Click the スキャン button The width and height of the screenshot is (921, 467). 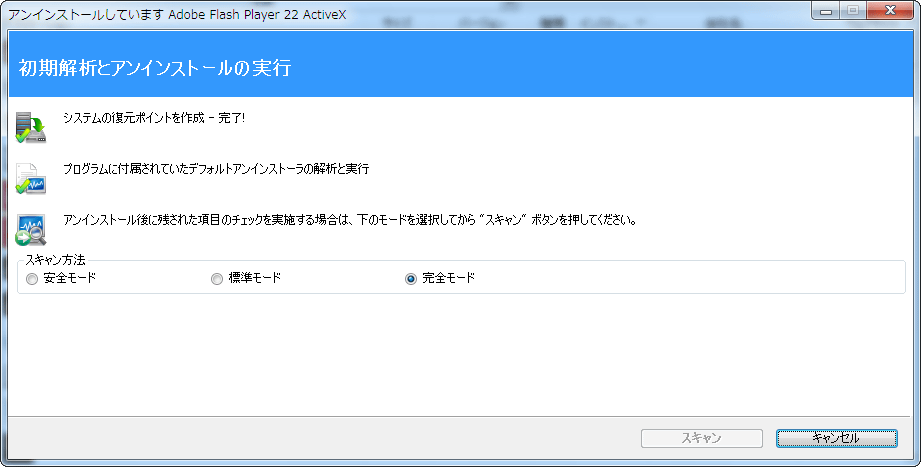click(x=701, y=438)
